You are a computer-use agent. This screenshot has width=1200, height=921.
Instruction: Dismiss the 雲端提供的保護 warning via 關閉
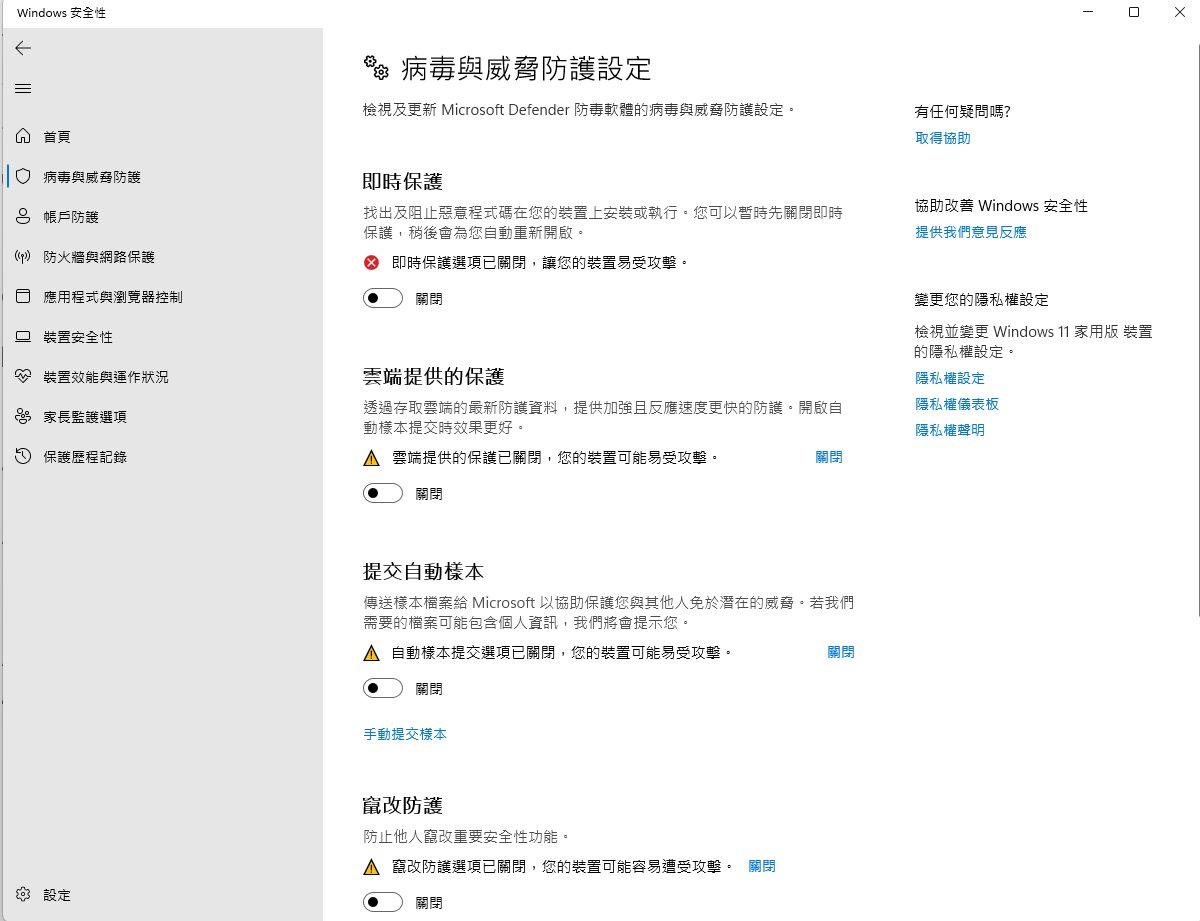point(829,457)
